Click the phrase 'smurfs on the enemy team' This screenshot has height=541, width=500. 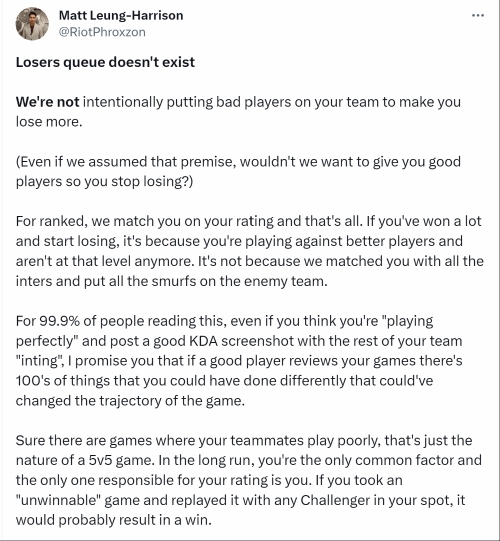(x=239, y=281)
